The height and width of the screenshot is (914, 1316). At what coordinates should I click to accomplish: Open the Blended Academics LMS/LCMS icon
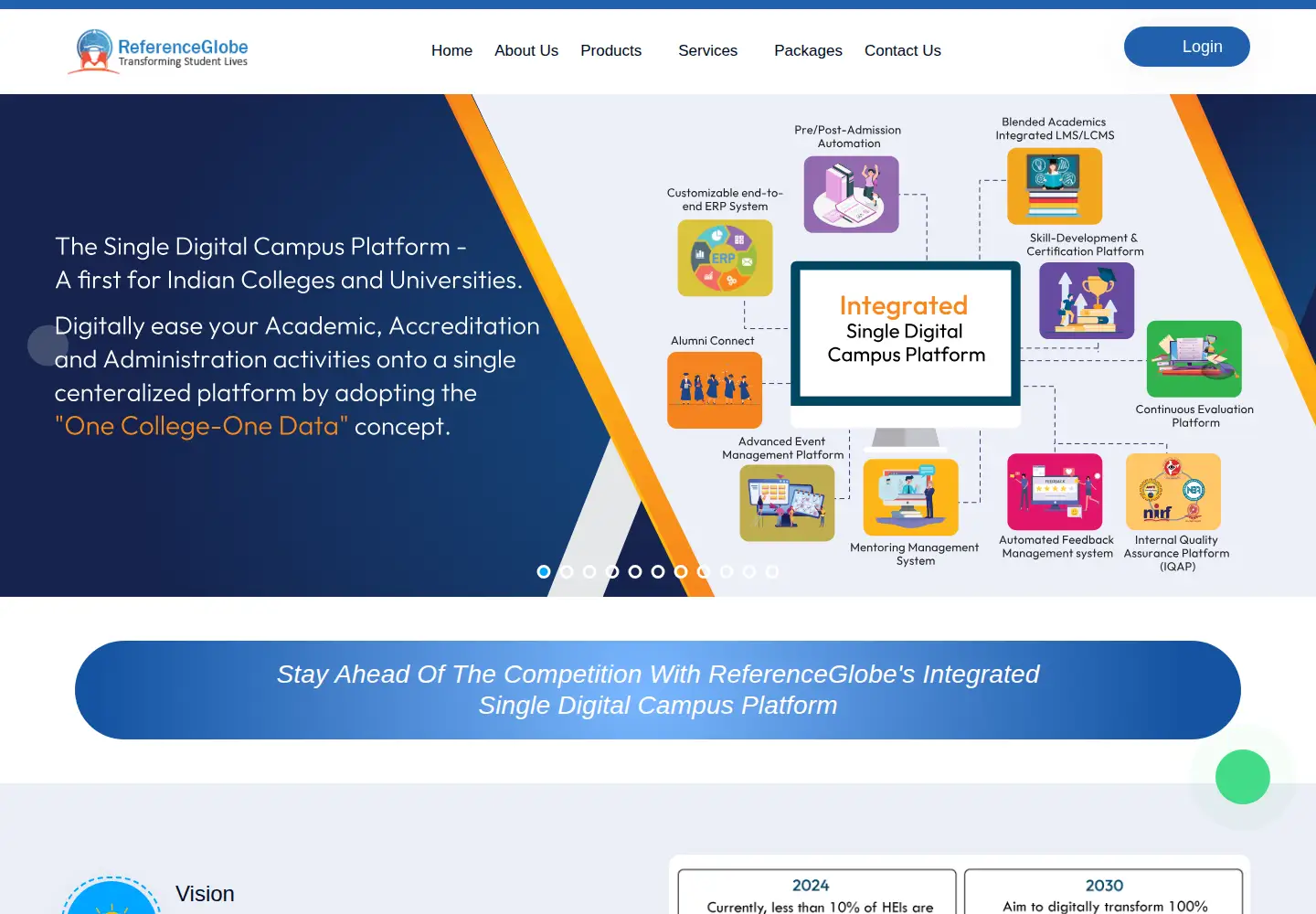point(1055,186)
